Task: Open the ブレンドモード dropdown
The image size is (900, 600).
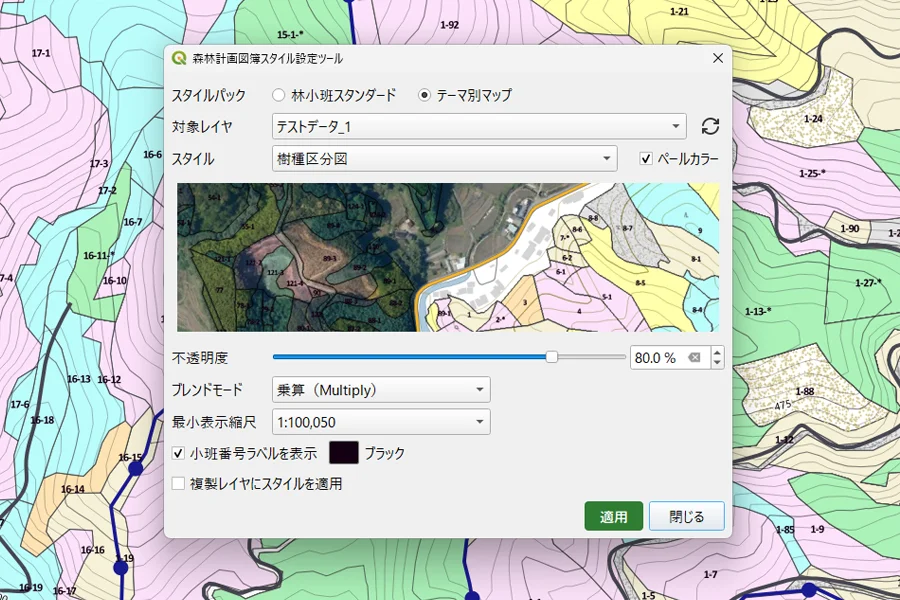Action: point(381,390)
